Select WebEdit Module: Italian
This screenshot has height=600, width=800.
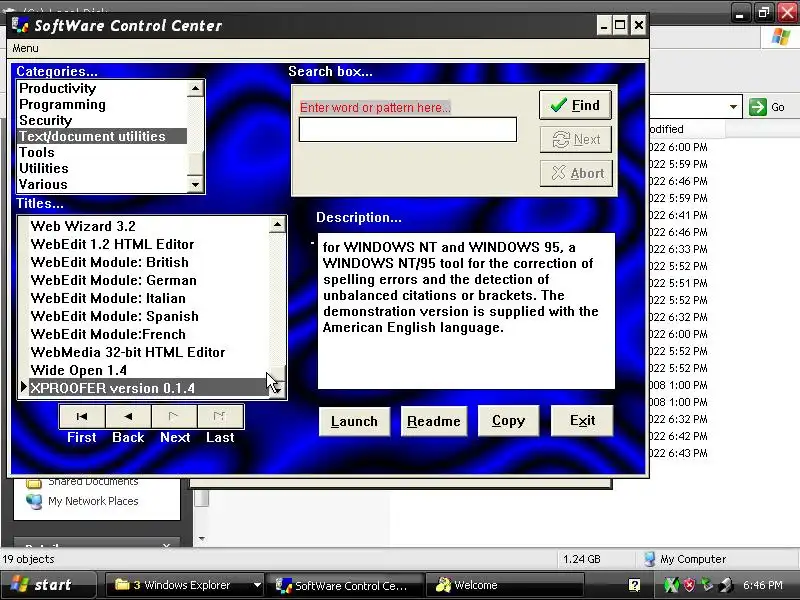148,298
